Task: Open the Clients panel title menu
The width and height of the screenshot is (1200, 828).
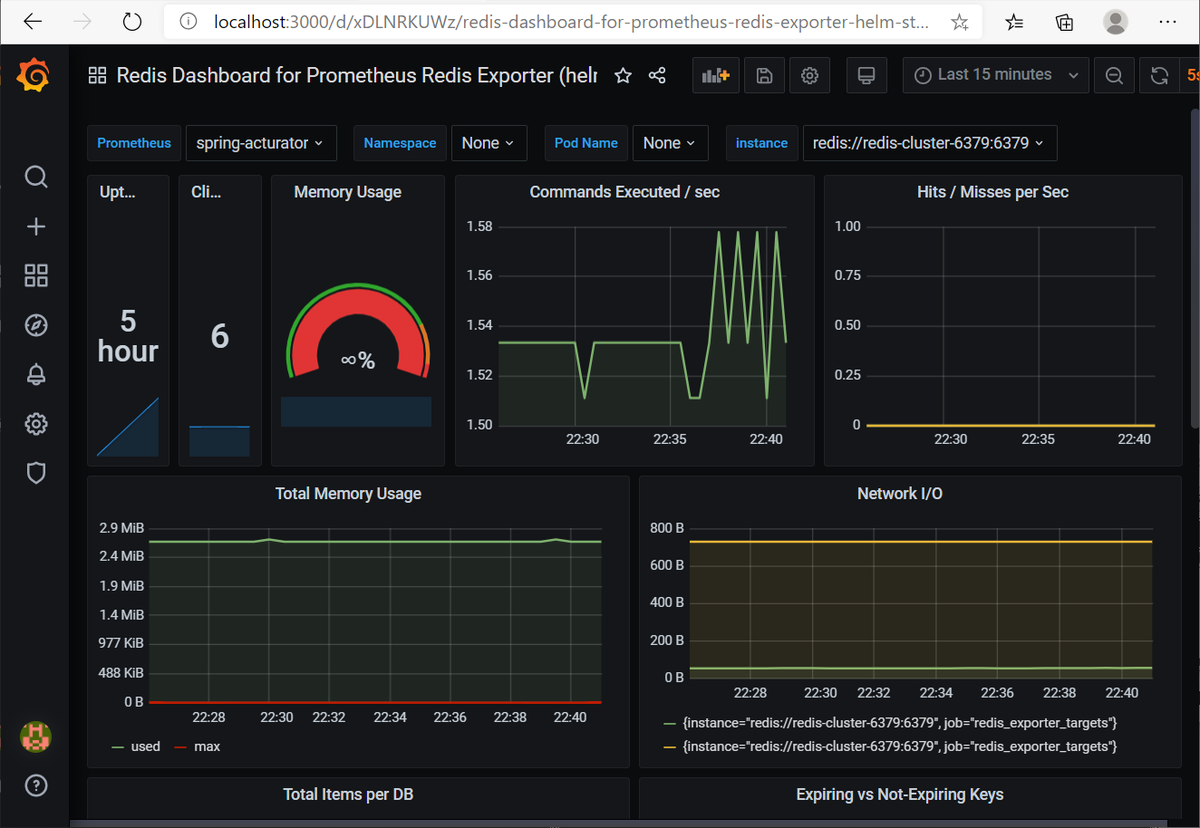Action: [206, 192]
